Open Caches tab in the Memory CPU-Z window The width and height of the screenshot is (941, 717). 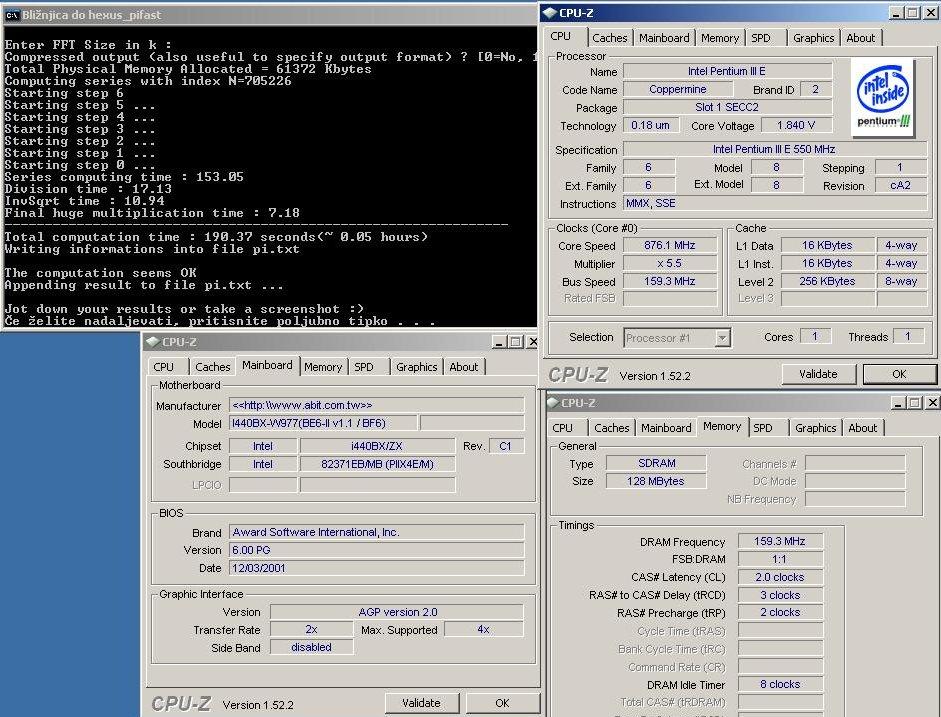[612, 428]
